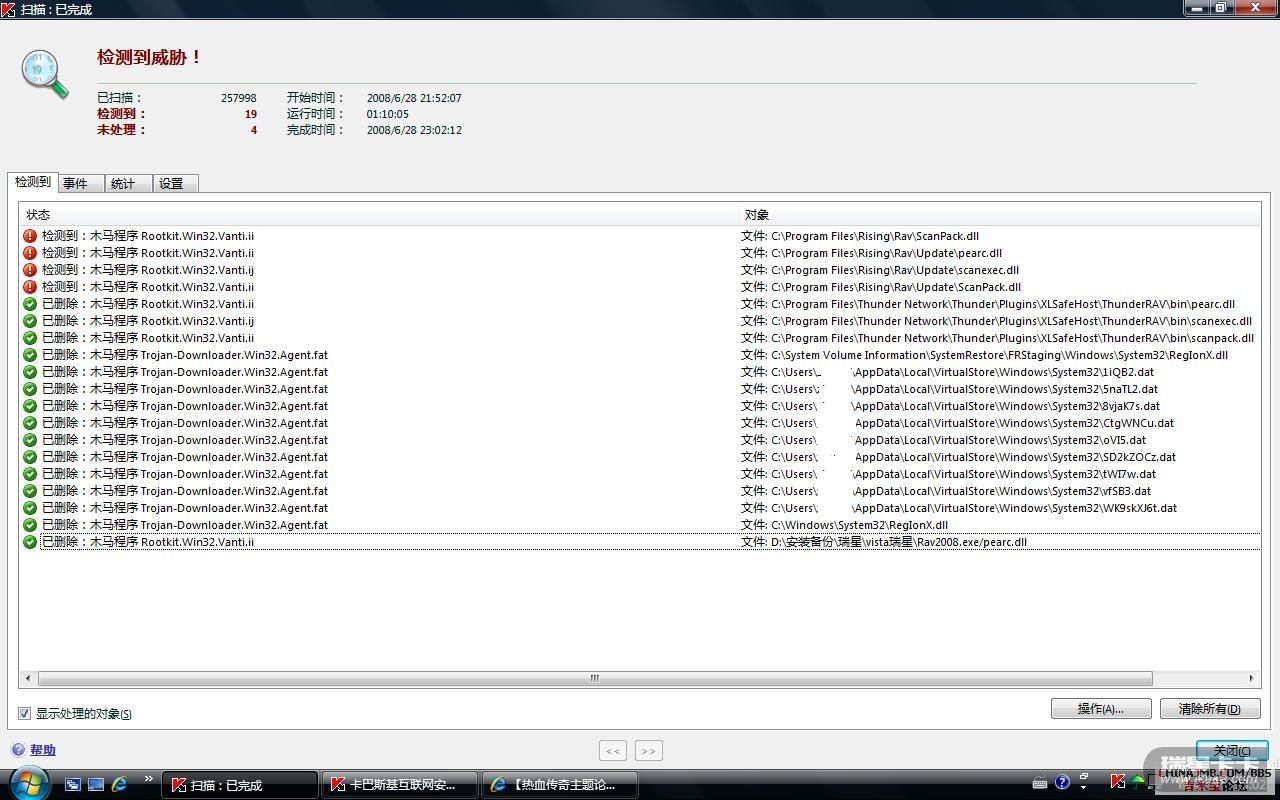This screenshot has height=800, width=1280.
Task: Click the start time 2008/6/28 21:52:07
Action: [414, 98]
